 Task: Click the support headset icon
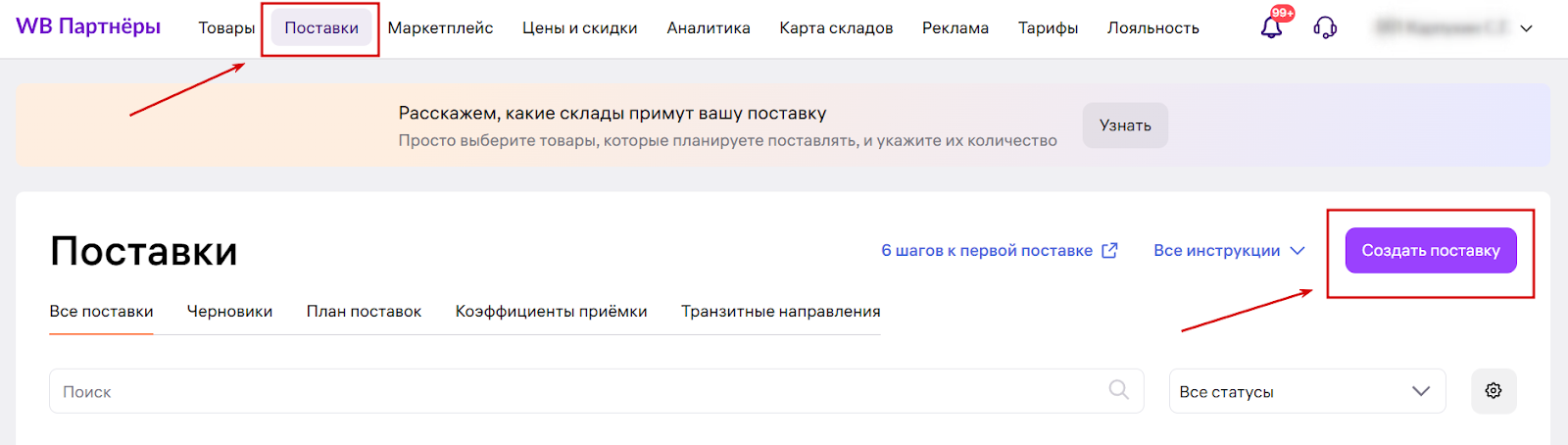[1325, 27]
